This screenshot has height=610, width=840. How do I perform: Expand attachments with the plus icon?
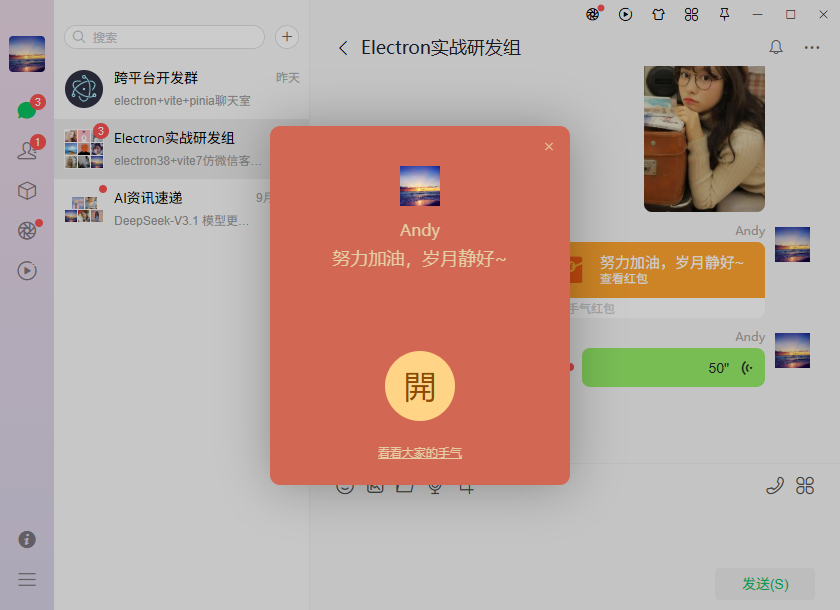pos(465,486)
